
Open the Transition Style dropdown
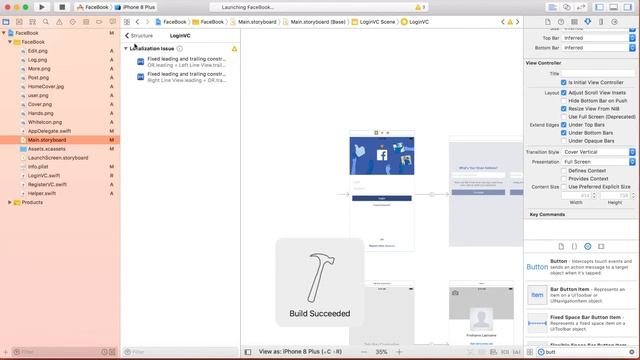pos(598,152)
